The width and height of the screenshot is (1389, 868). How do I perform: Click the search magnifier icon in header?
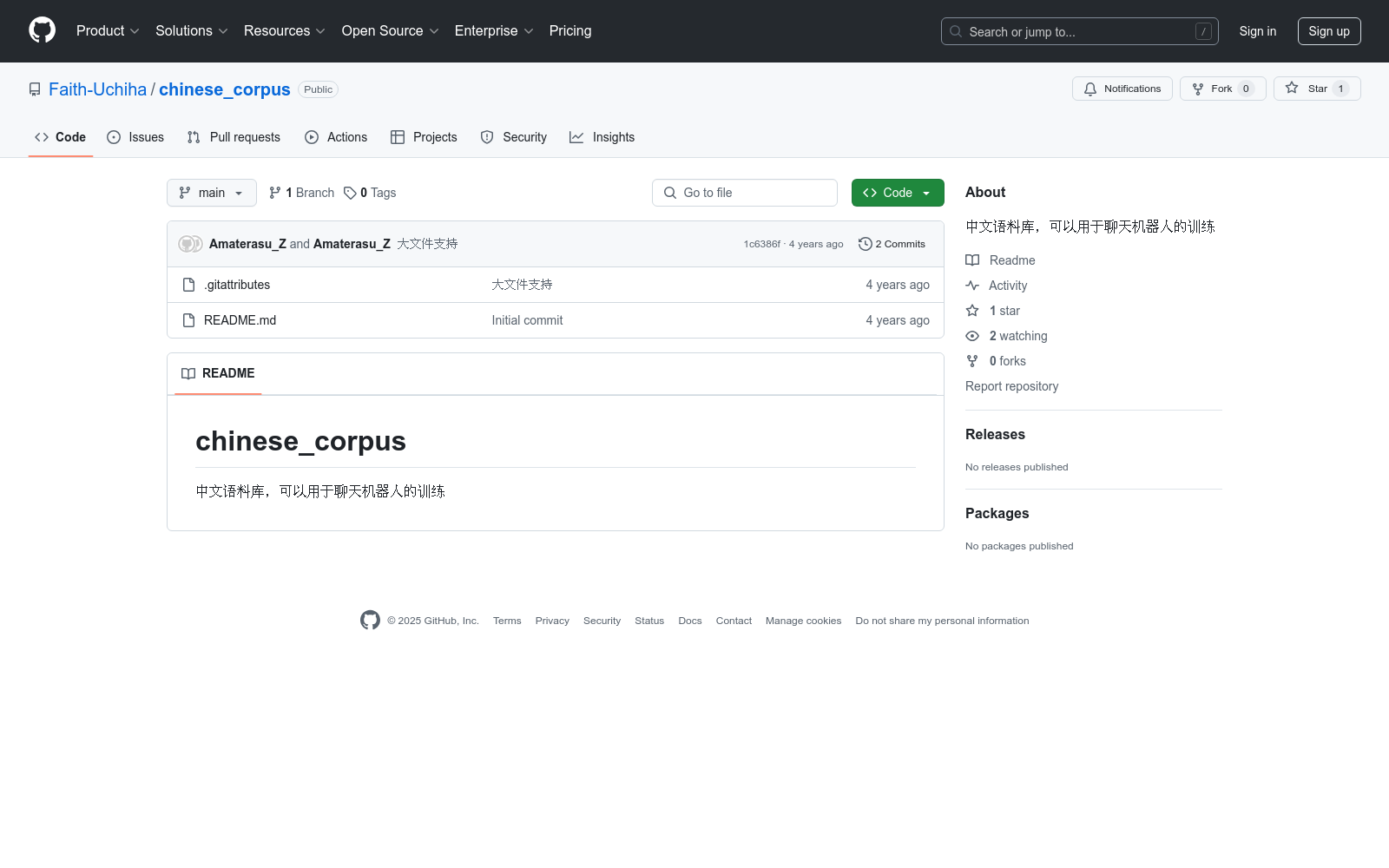point(956,31)
